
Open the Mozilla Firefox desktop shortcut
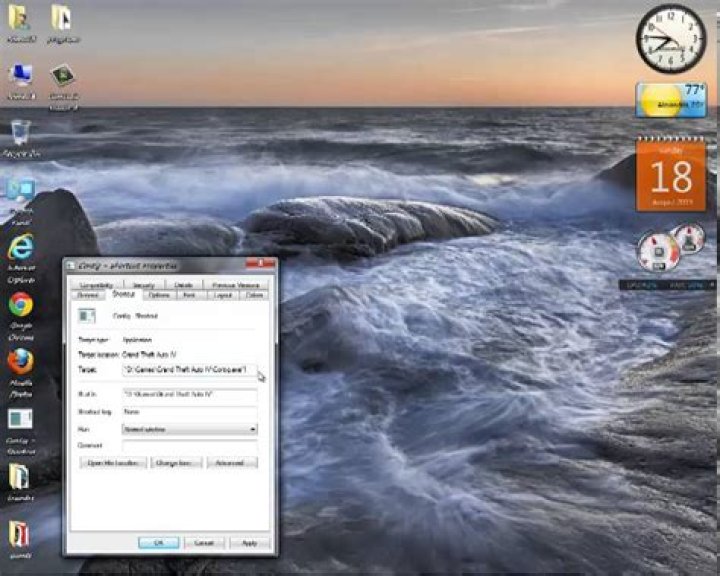[20, 361]
